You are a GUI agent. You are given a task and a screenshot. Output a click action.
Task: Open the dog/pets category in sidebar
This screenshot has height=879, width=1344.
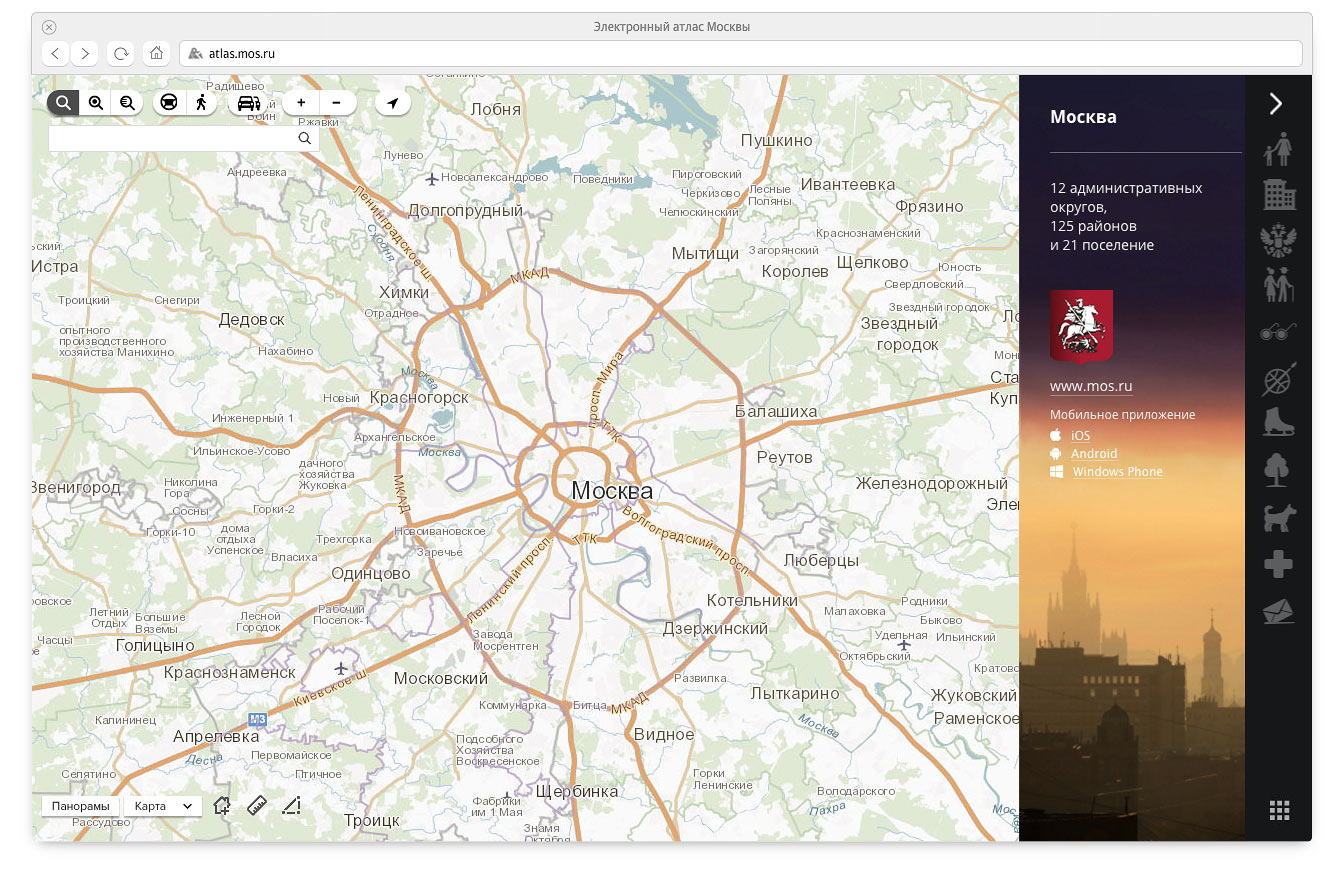pos(1278,518)
